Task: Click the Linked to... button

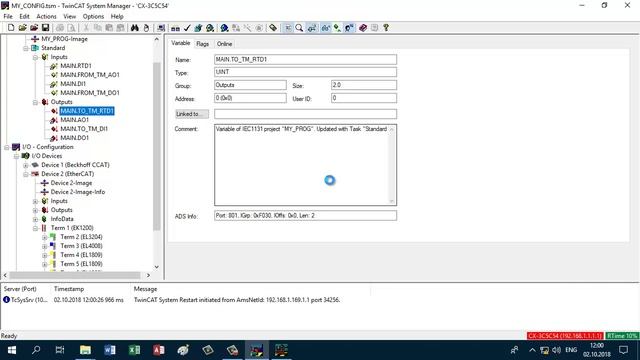Action: pyautogui.click(x=191, y=114)
